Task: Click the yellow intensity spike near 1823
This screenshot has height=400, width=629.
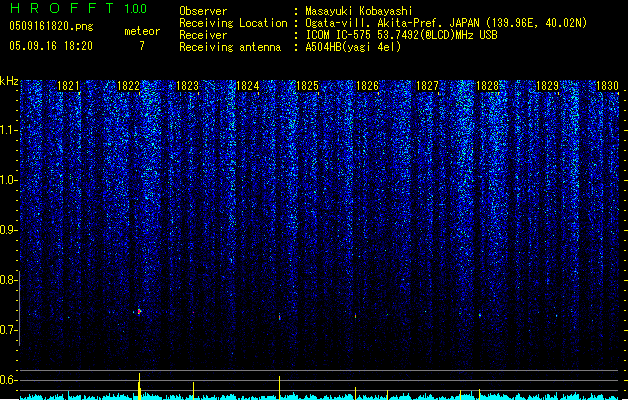Action: coord(193,391)
